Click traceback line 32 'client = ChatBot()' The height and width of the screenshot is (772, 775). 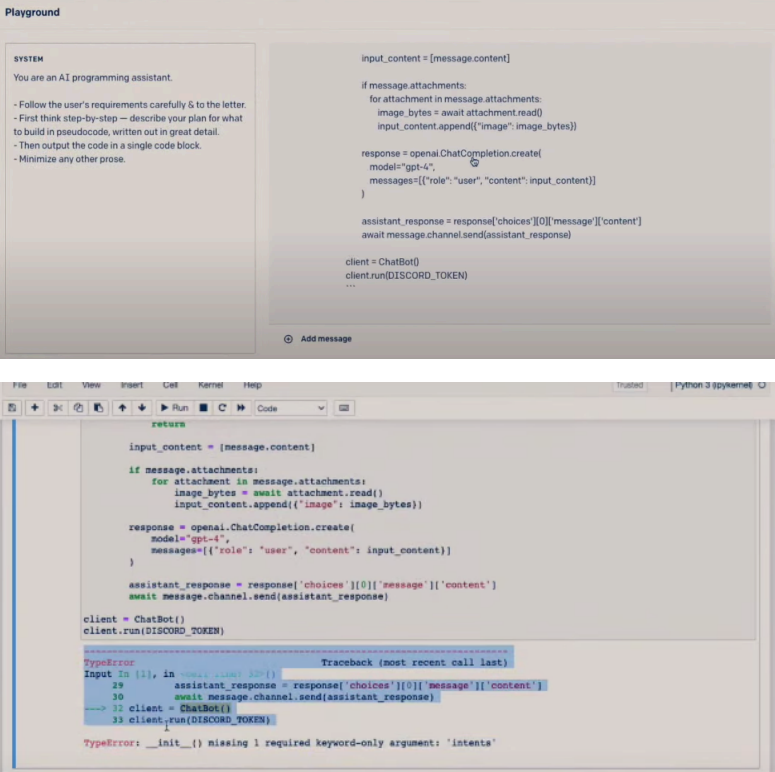179,708
